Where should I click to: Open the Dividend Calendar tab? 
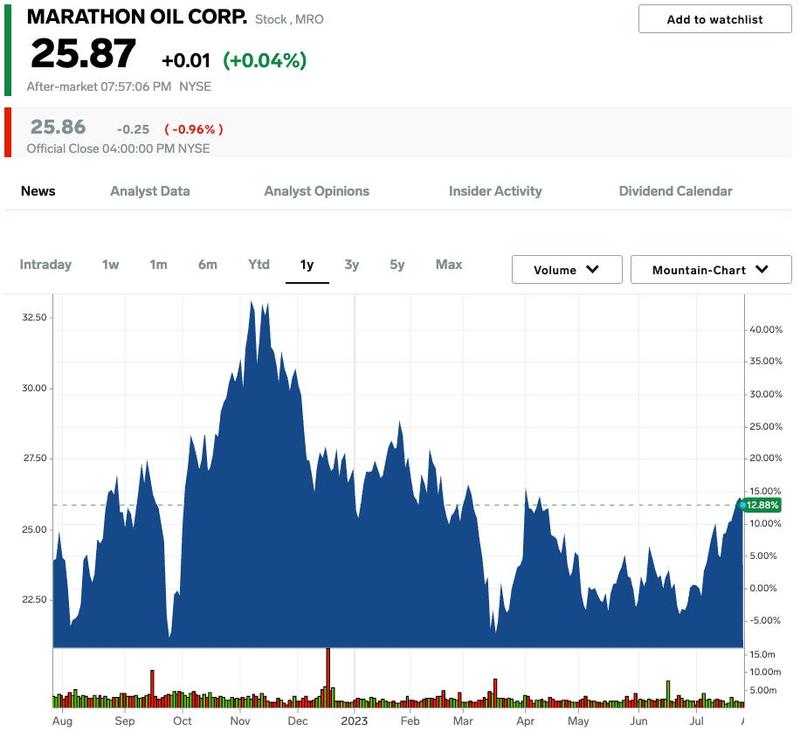[676, 191]
